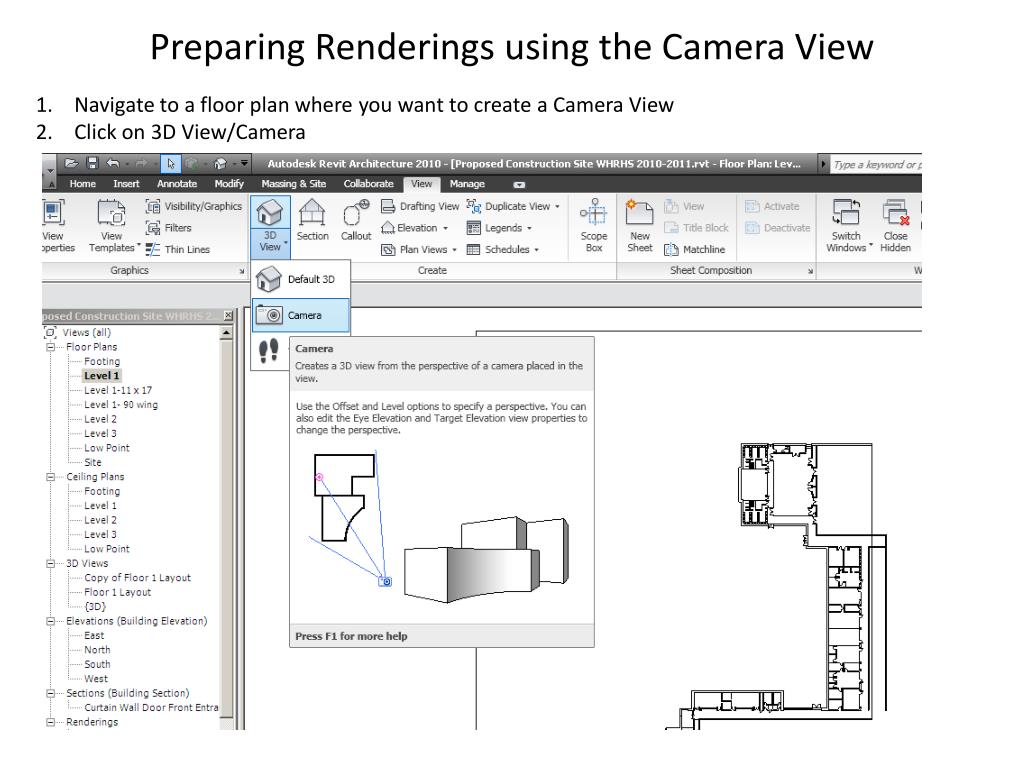The image size is (1024, 768).
Task: Close the Project Browser panel
Action: tap(228, 316)
